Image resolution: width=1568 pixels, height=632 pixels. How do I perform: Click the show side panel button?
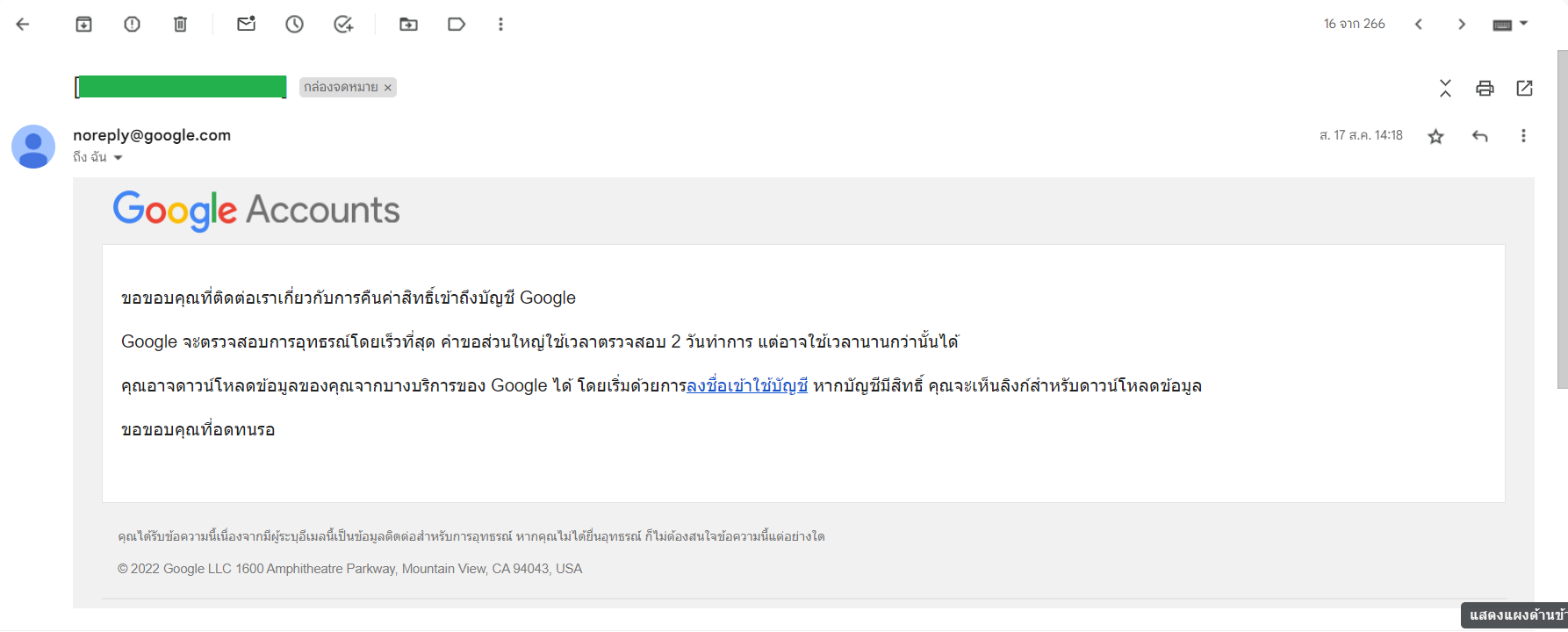(1515, 615)
